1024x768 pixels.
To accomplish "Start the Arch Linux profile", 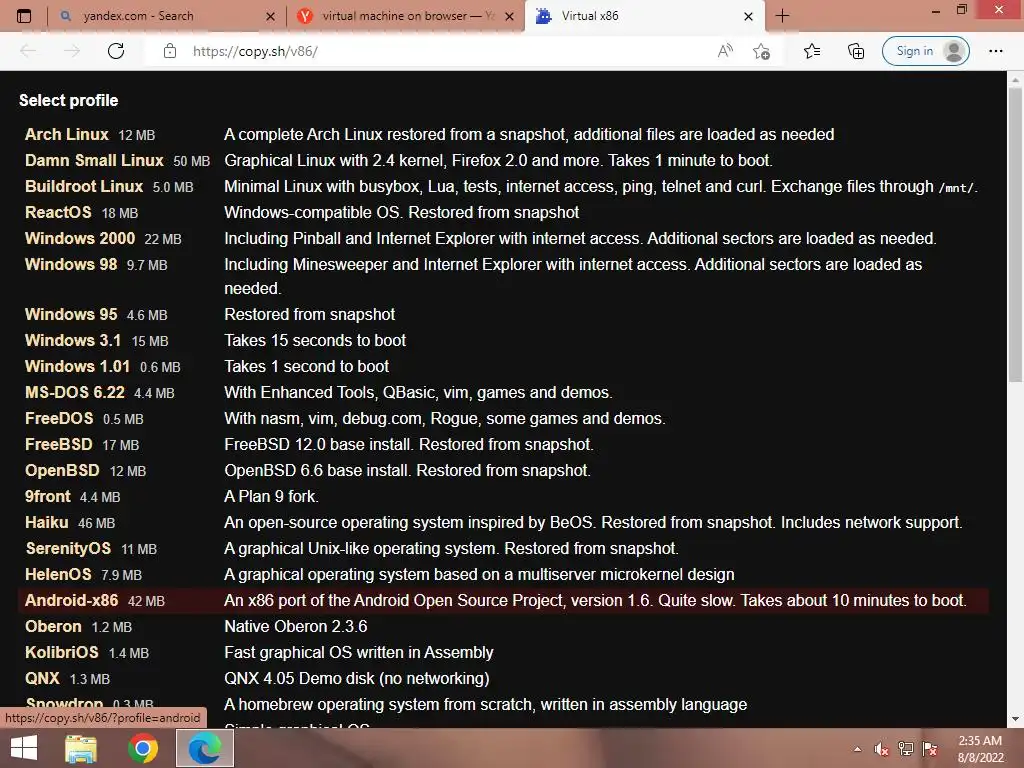I will point(67,135).
